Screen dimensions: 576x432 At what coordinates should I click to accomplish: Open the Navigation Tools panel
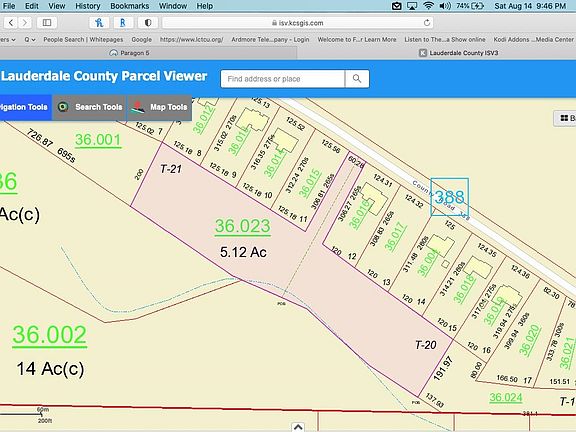click(x=25, y=107)
